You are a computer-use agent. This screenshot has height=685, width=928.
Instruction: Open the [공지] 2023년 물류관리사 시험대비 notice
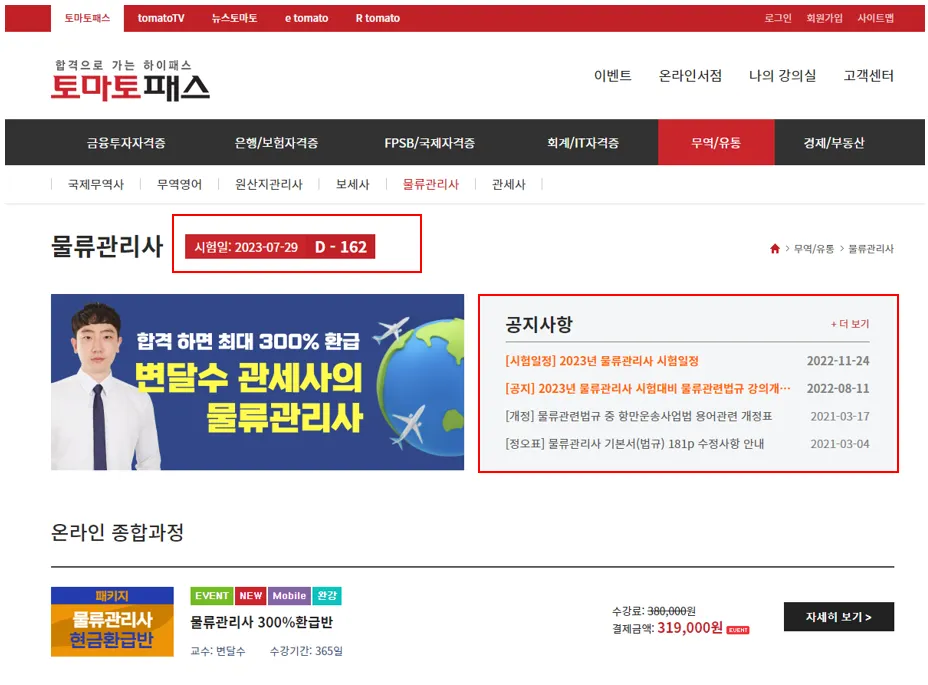[x=648, y=388]
